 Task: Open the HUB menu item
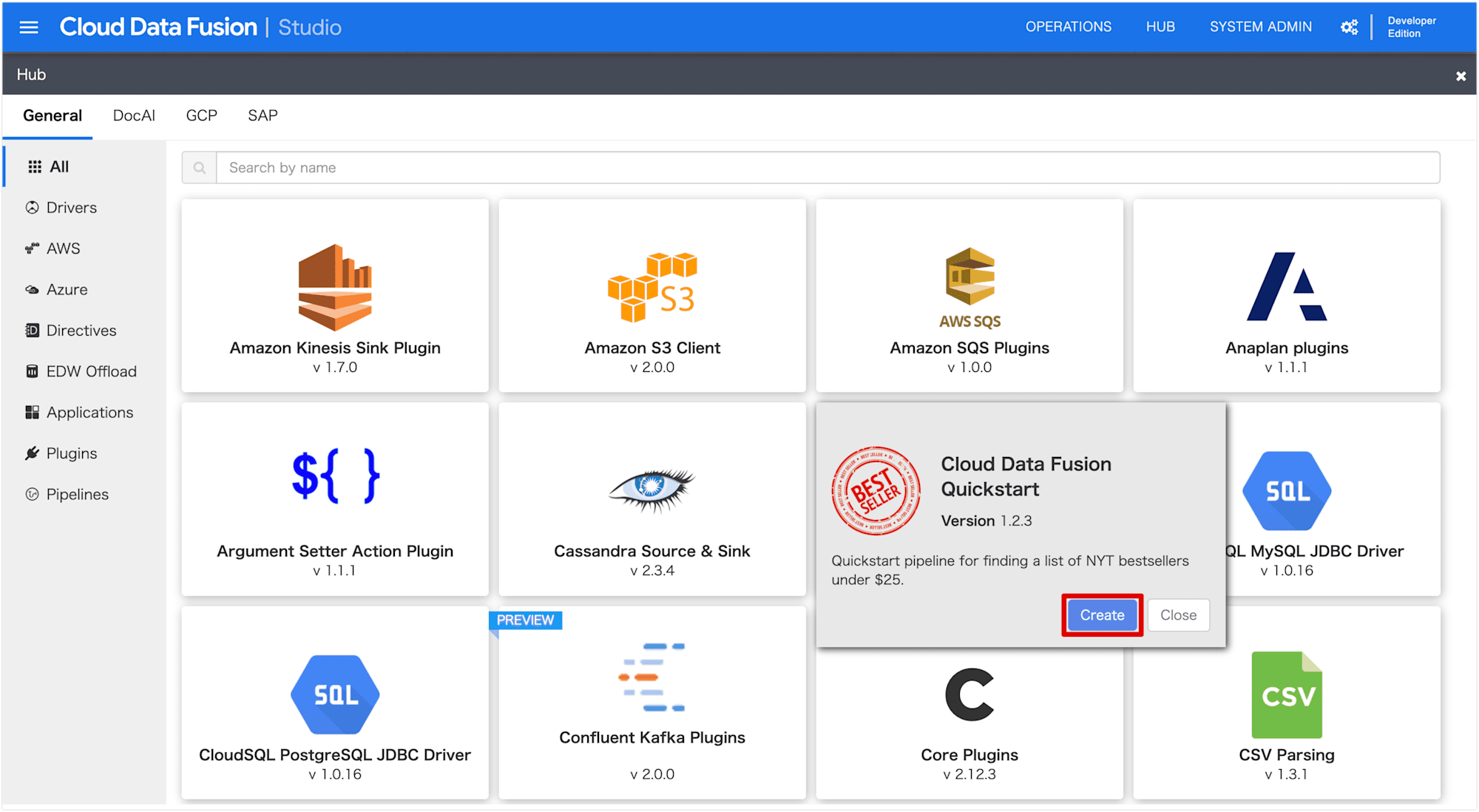1160,27
